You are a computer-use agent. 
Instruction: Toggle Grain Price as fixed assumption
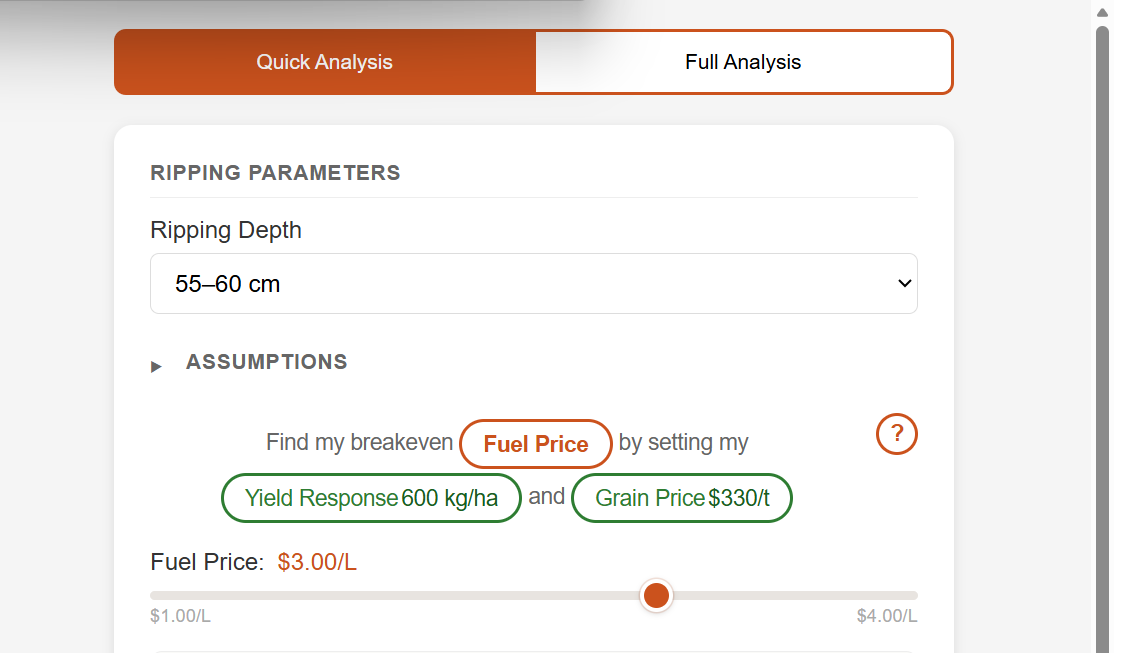681,497
